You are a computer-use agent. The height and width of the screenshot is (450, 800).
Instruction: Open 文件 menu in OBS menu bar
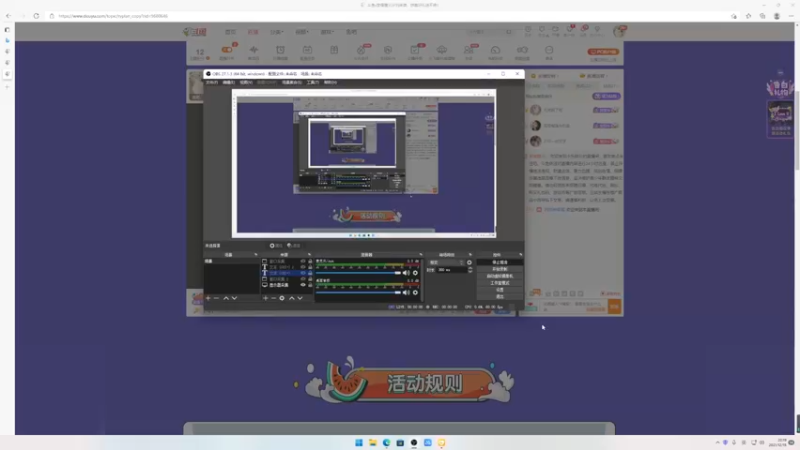(x=212, y=82)
